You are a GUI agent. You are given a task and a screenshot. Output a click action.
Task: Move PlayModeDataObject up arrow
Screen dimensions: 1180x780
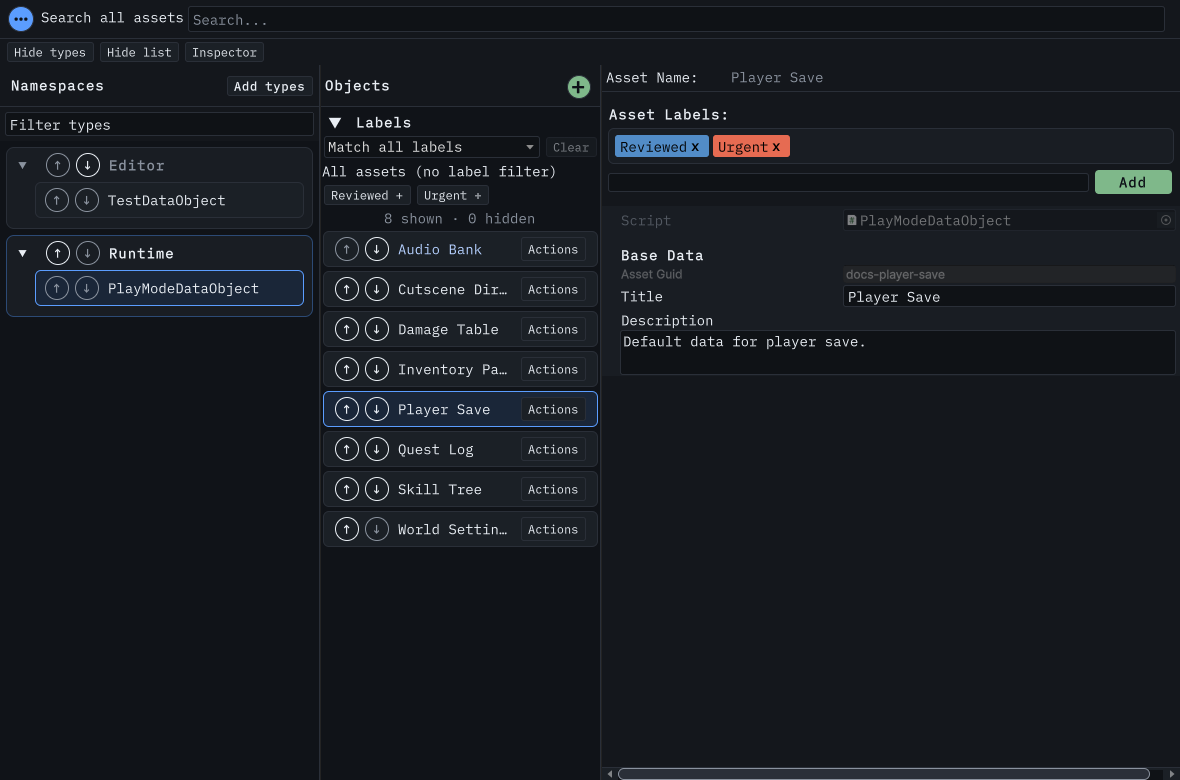click(x=57, y=288)
